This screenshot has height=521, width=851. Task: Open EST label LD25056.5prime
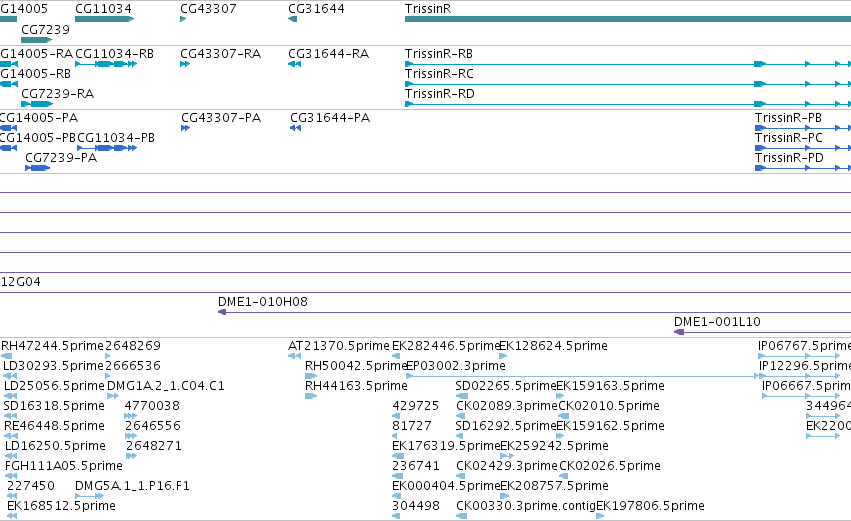click(x=54, y=386)
